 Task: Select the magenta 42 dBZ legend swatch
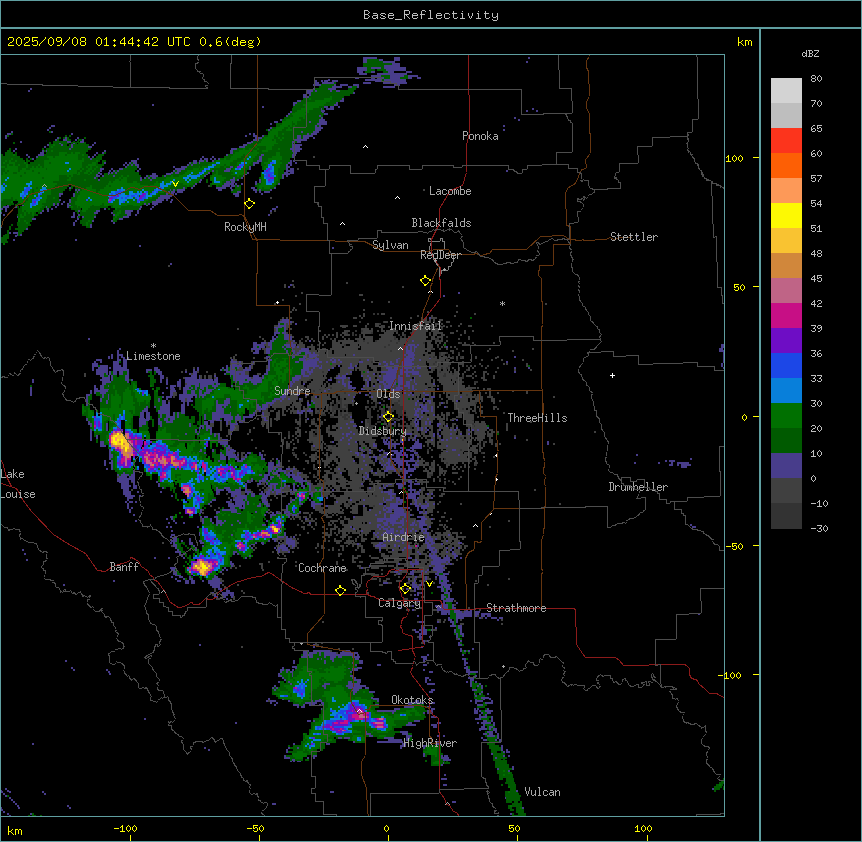tap(786, 315)
